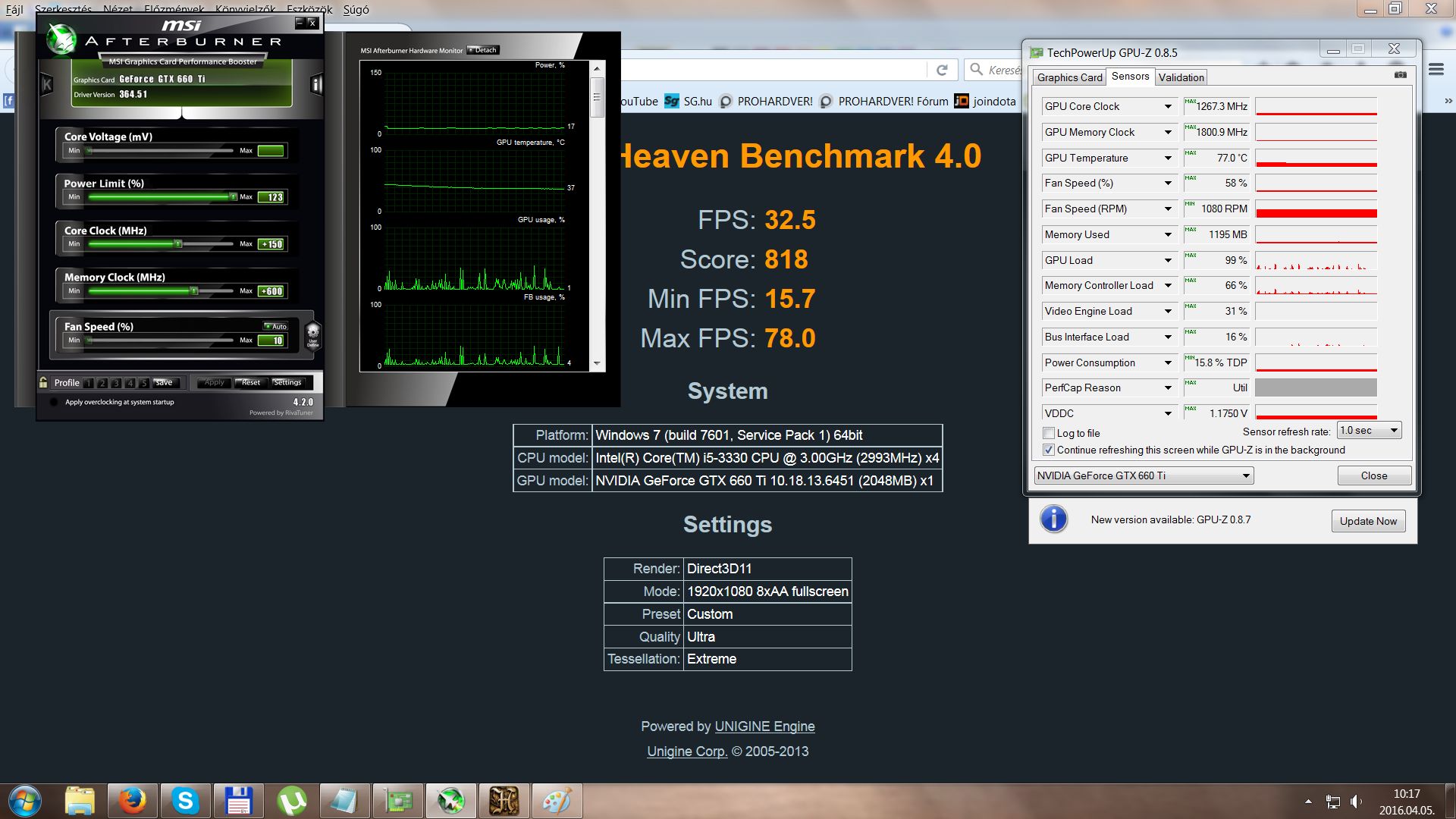
Task: Click the Afterburner Reset button
Action: pyautogui.click(x=251, y=383)
